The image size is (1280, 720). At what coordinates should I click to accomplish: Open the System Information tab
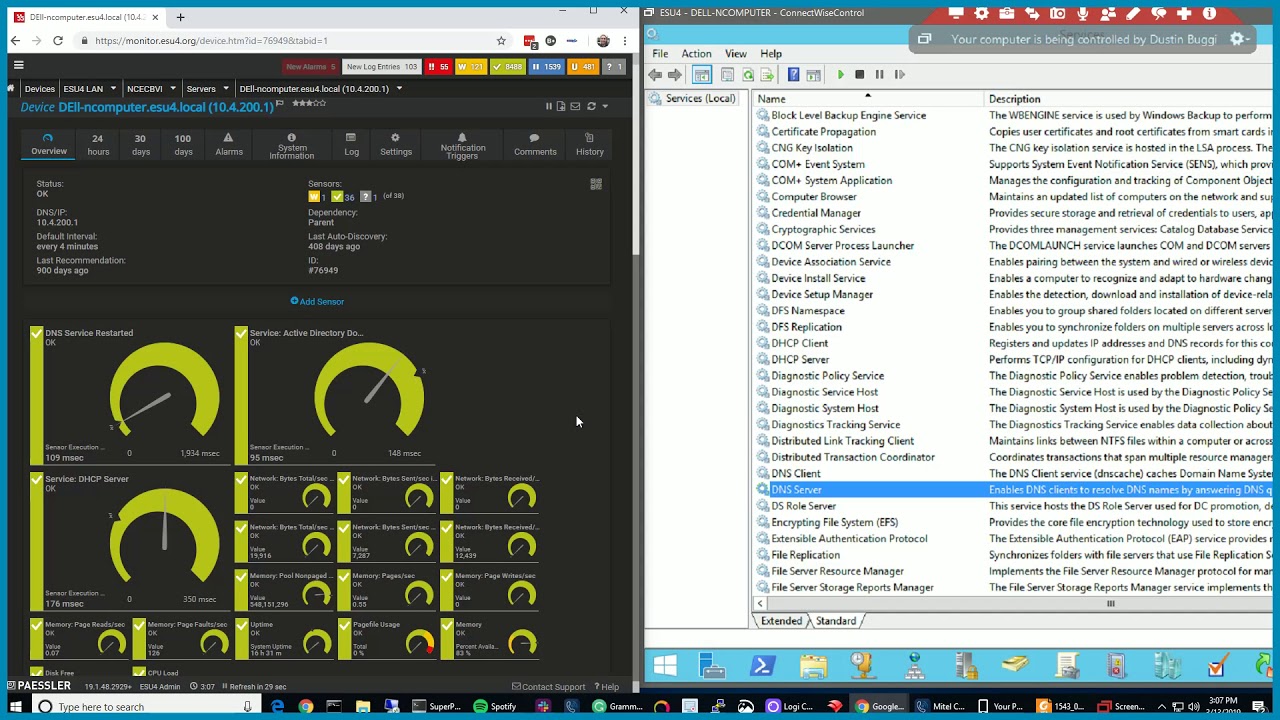pyautogui.click(x=291, y=146)
